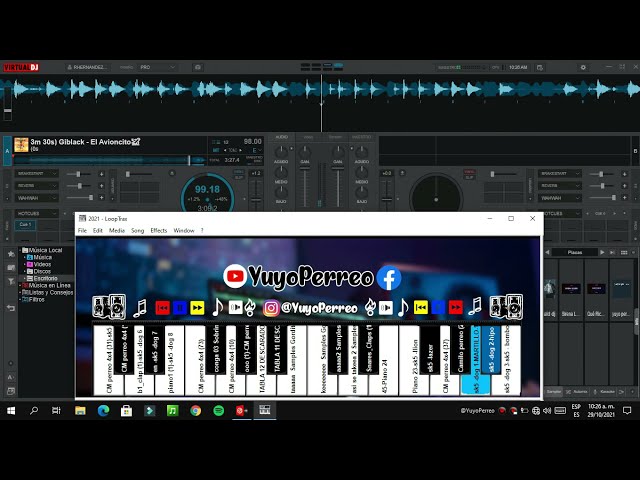640x480 pixels.
Task: Click left deck BRAKESTART effect slider
Action: [80, 174]
